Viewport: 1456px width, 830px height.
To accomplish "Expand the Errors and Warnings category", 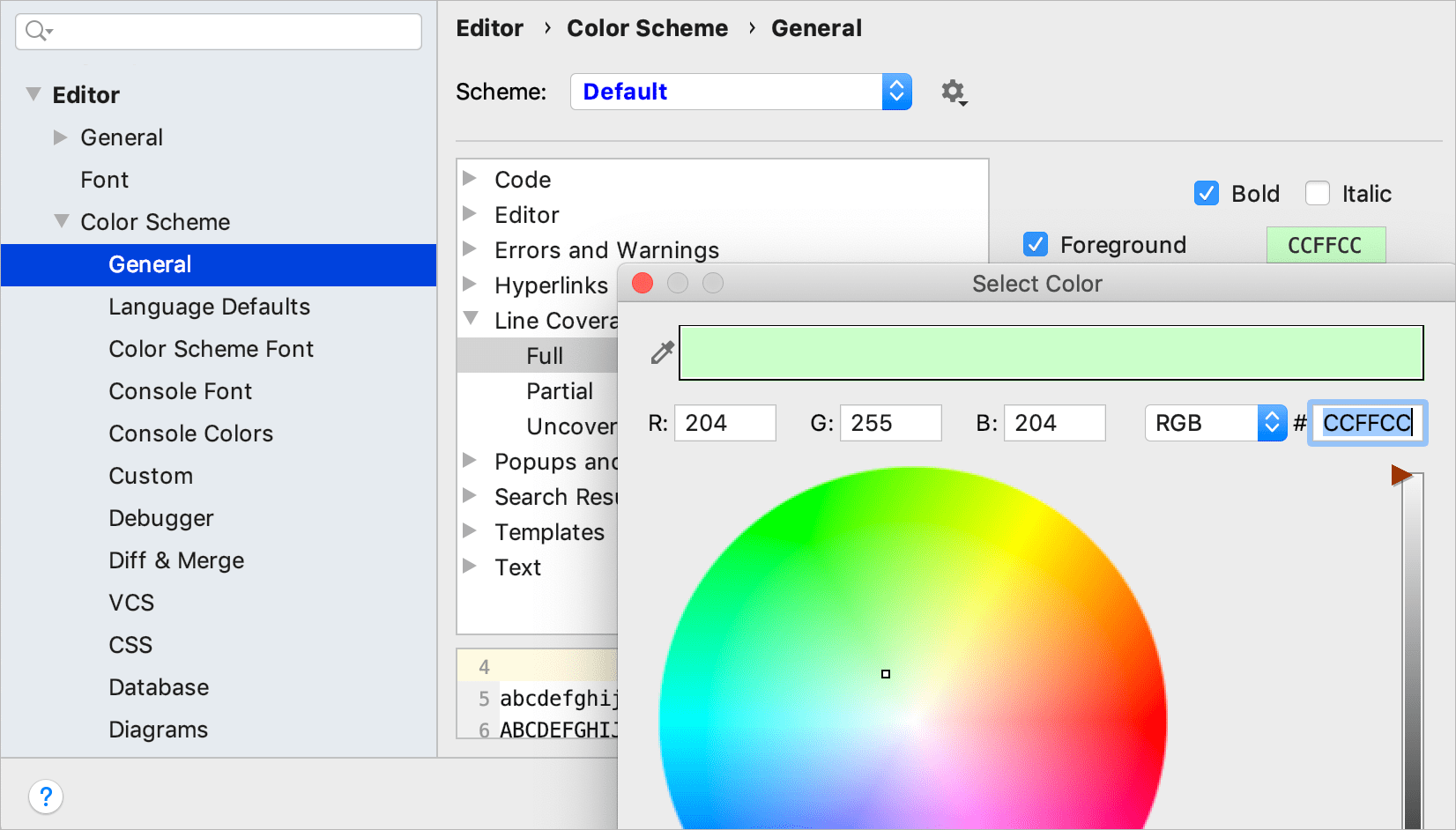I will point(470,249).
